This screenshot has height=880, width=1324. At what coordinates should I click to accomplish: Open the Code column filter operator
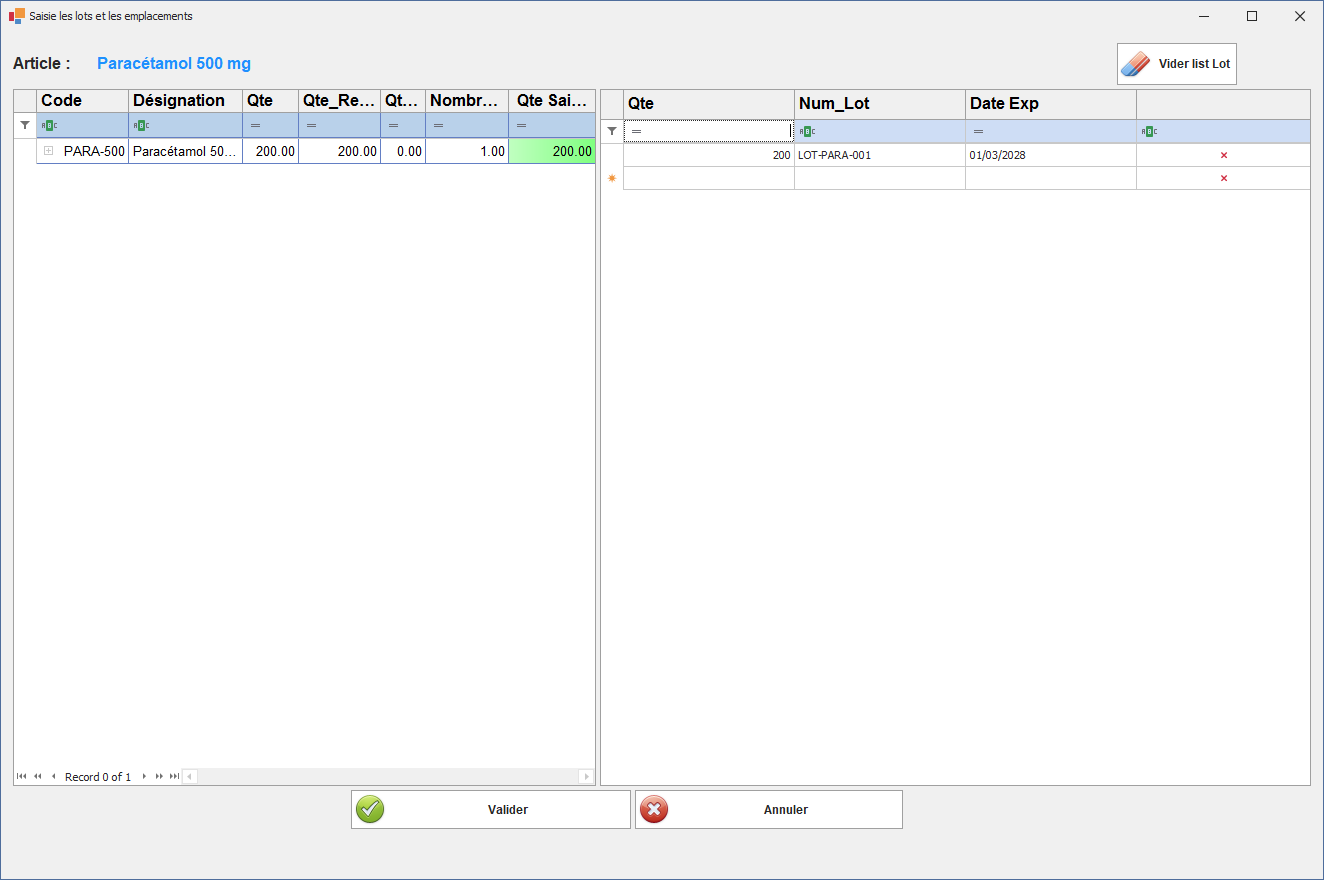point(49,125)
